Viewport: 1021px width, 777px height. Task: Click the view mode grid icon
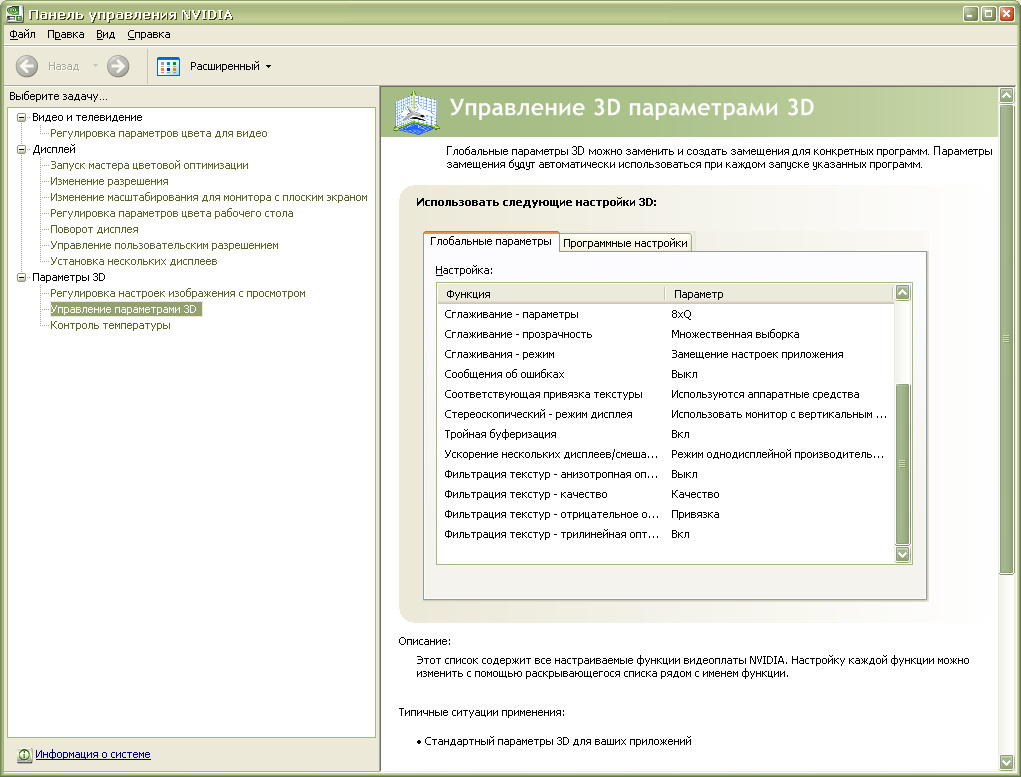169,66
